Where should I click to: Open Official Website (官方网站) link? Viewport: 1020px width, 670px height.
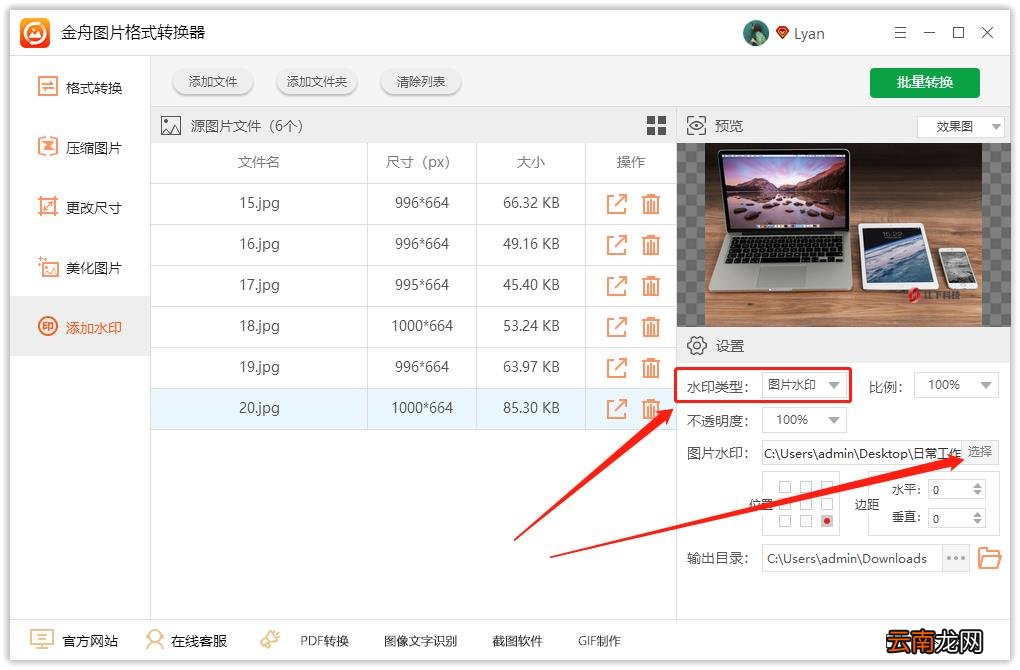pos(74,641)
